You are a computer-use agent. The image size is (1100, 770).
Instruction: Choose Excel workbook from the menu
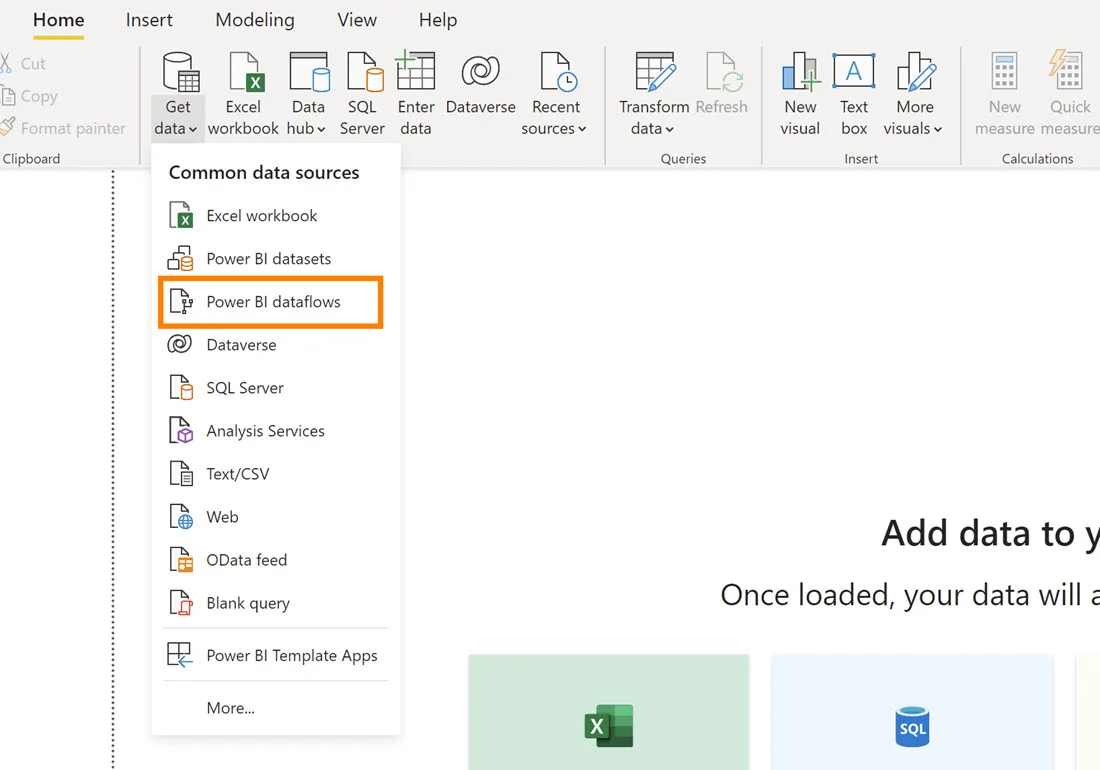pyautogui.click(x=275, y=215)
